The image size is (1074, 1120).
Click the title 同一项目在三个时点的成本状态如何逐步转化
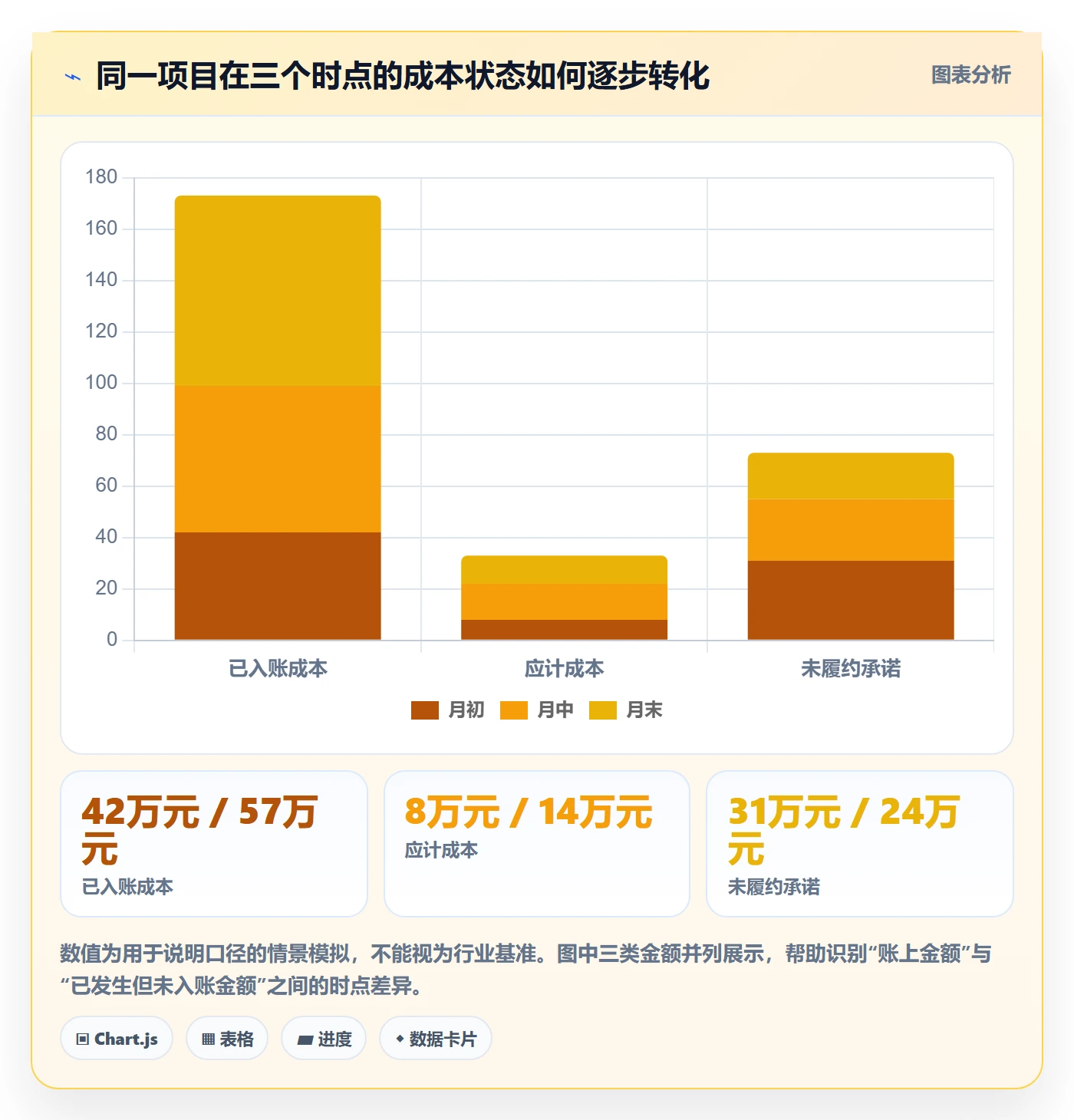click(x=404, y=76)
